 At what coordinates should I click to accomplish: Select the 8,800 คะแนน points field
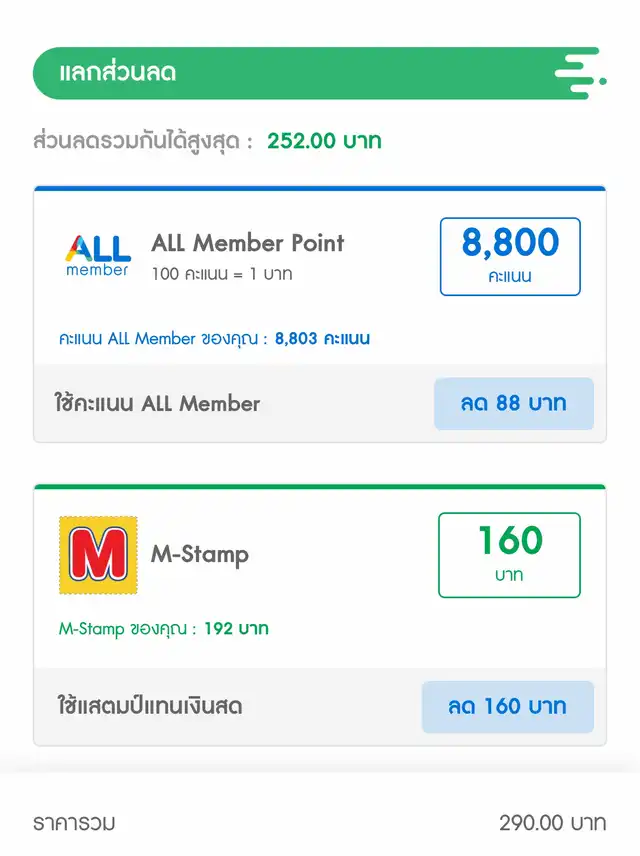click(510, 256)
